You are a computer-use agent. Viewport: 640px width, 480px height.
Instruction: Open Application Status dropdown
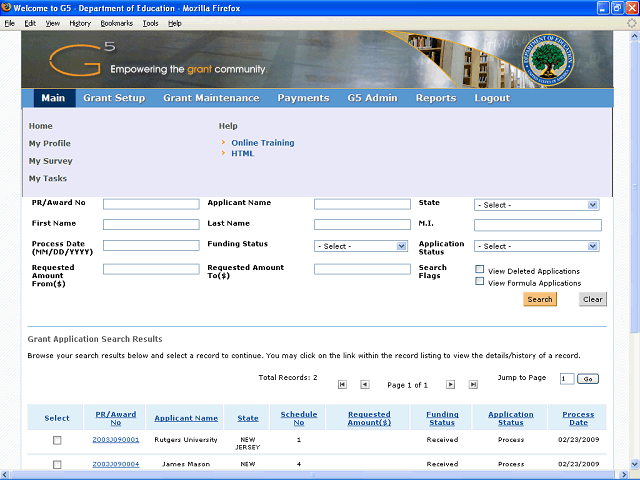tap(536, 246)
